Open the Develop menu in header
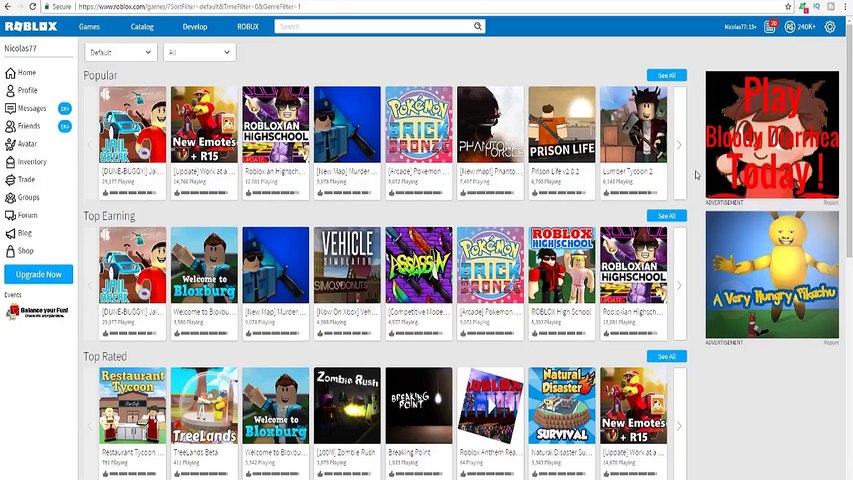 (x=195, y=26)
